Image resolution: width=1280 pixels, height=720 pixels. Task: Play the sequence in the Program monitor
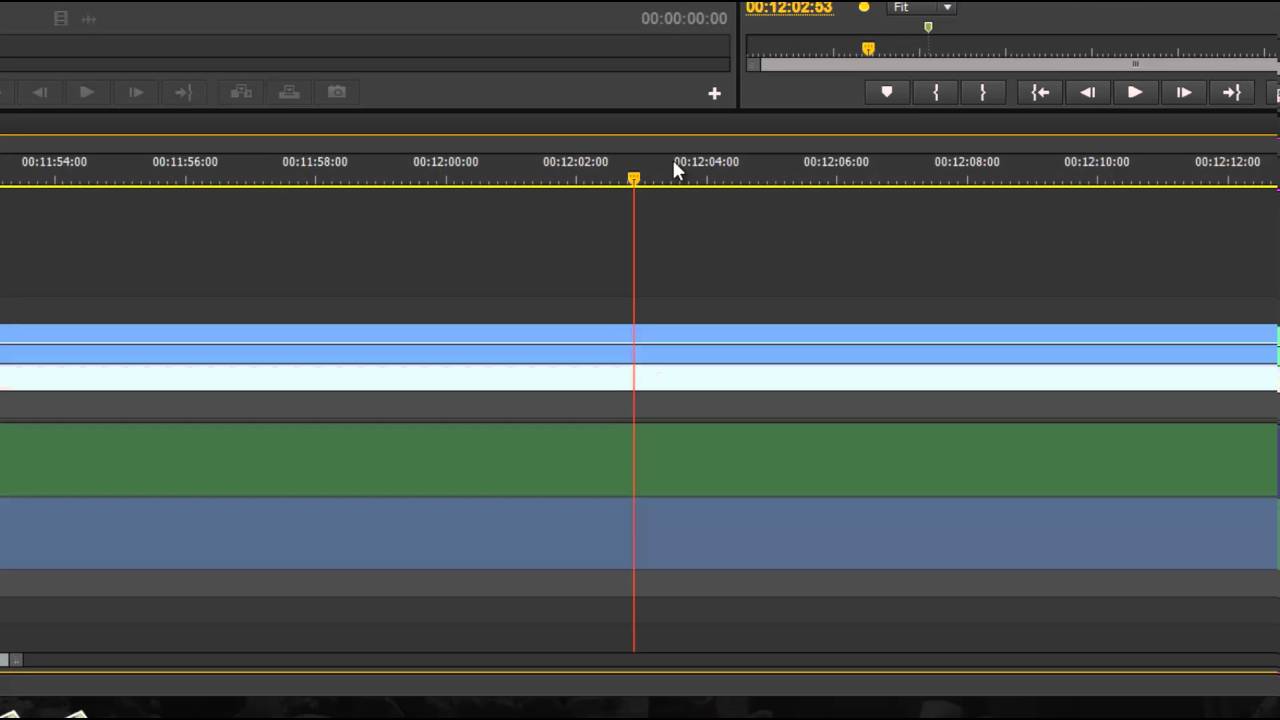[1135, 92]
